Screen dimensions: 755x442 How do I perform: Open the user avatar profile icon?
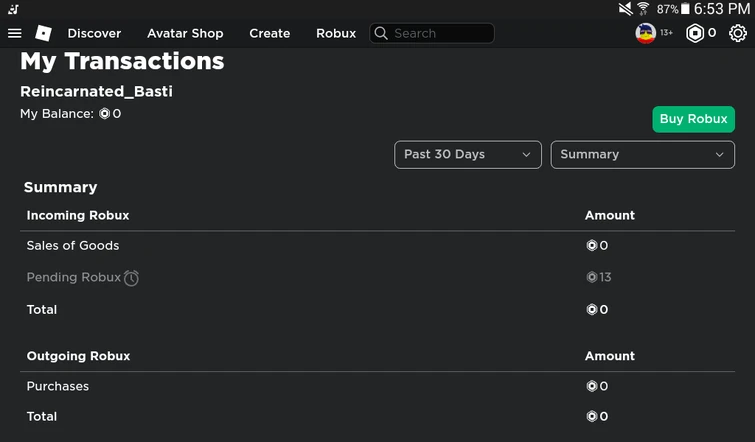coord(646,33)
